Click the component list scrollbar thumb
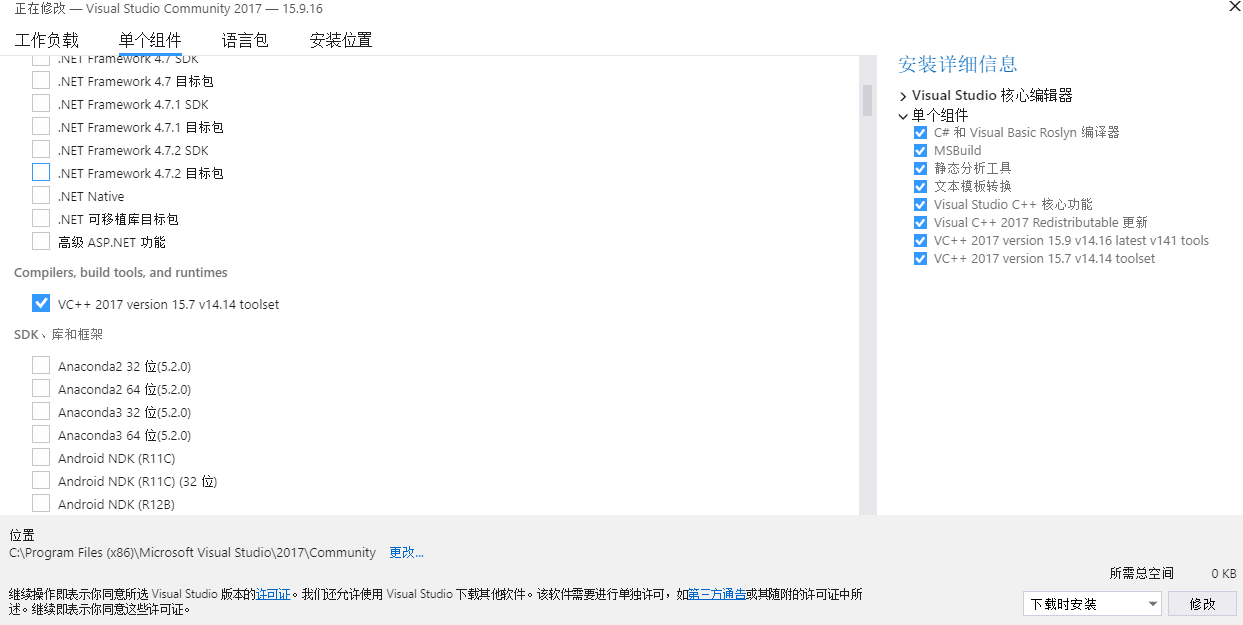The width and height of the screenshot is (1243, 625). pos(867,100)
